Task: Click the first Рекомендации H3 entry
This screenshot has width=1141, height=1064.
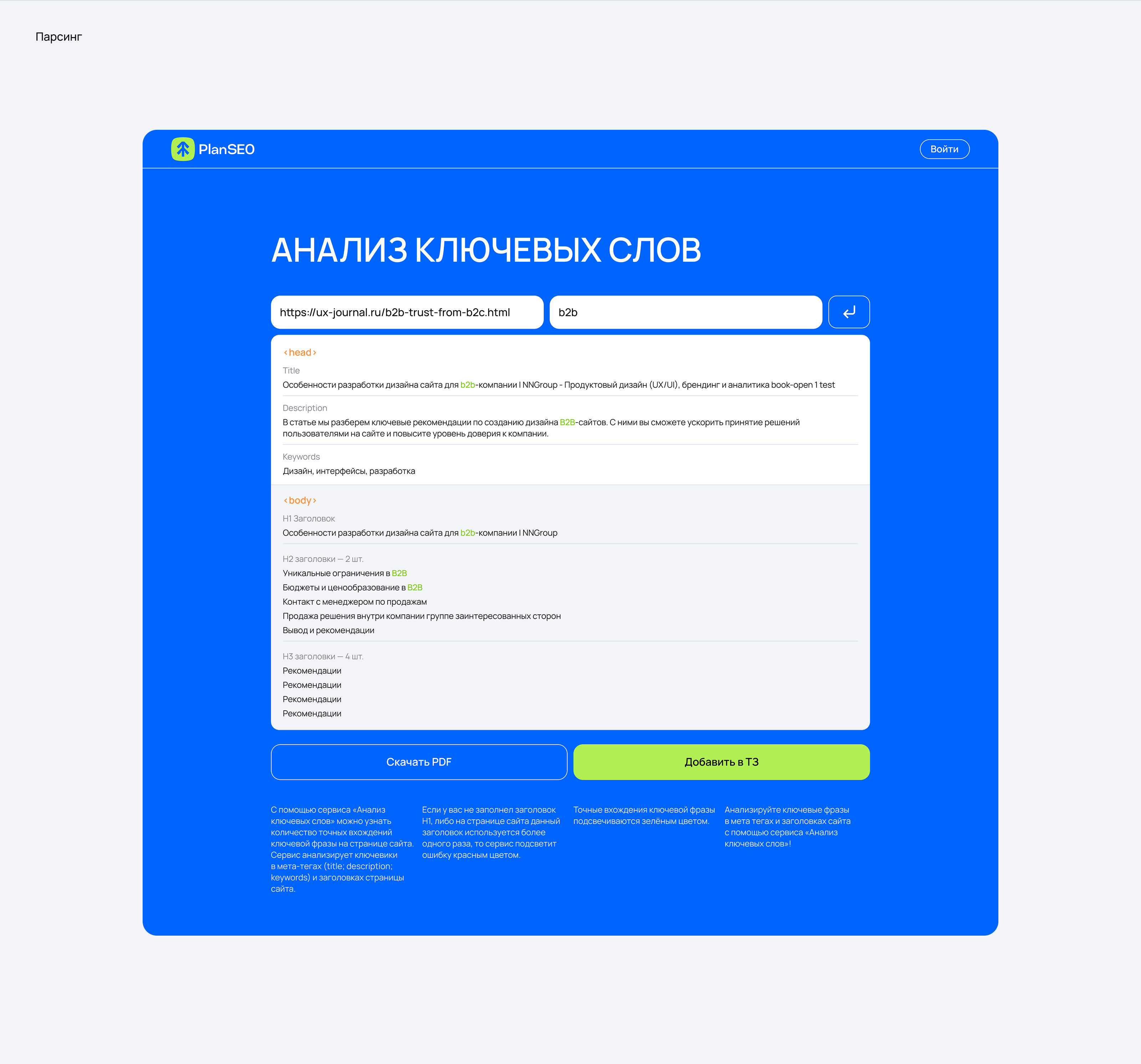Action: [312, 670]
